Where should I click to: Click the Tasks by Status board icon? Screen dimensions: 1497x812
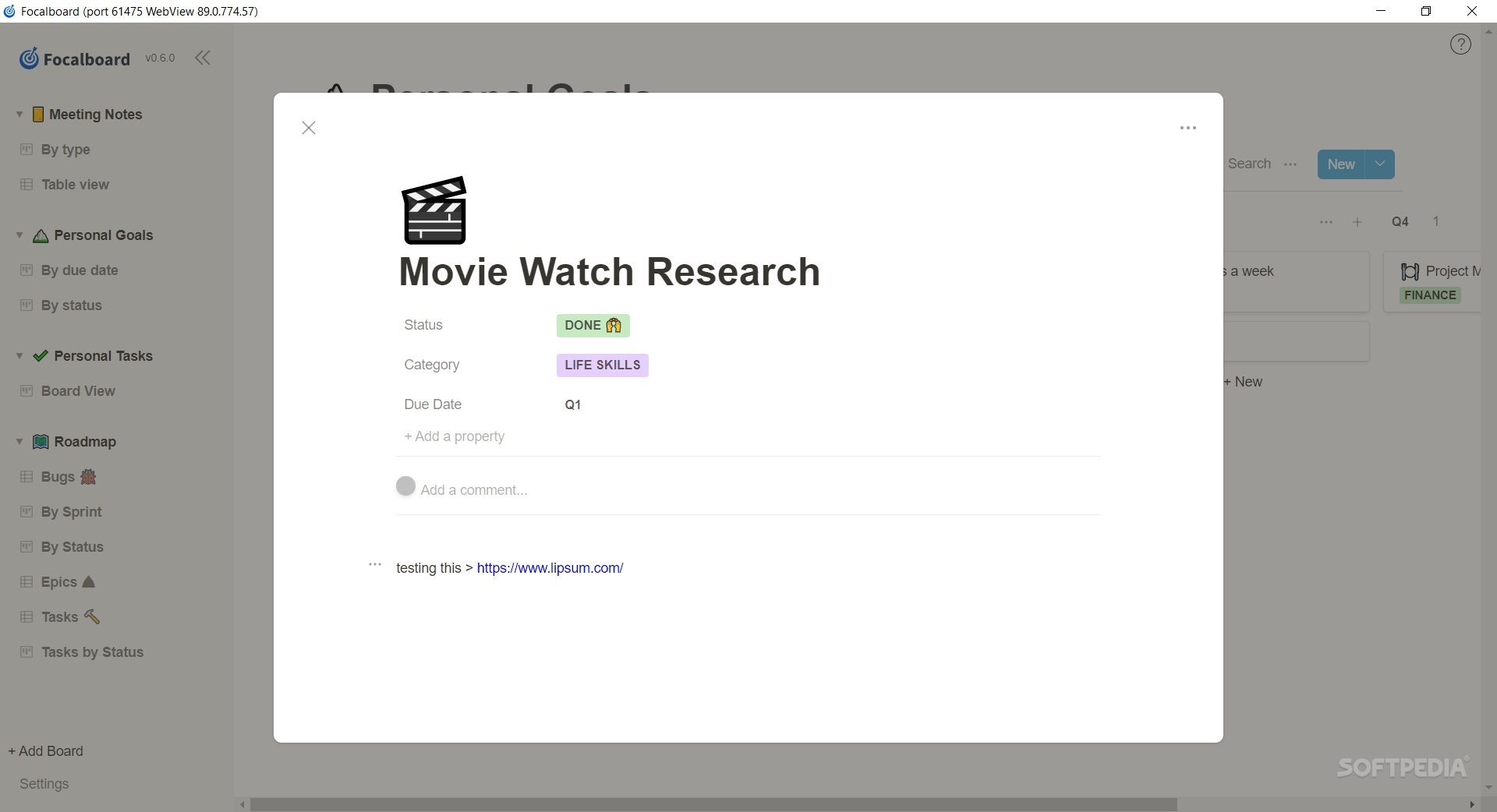[x=27, y=651]
